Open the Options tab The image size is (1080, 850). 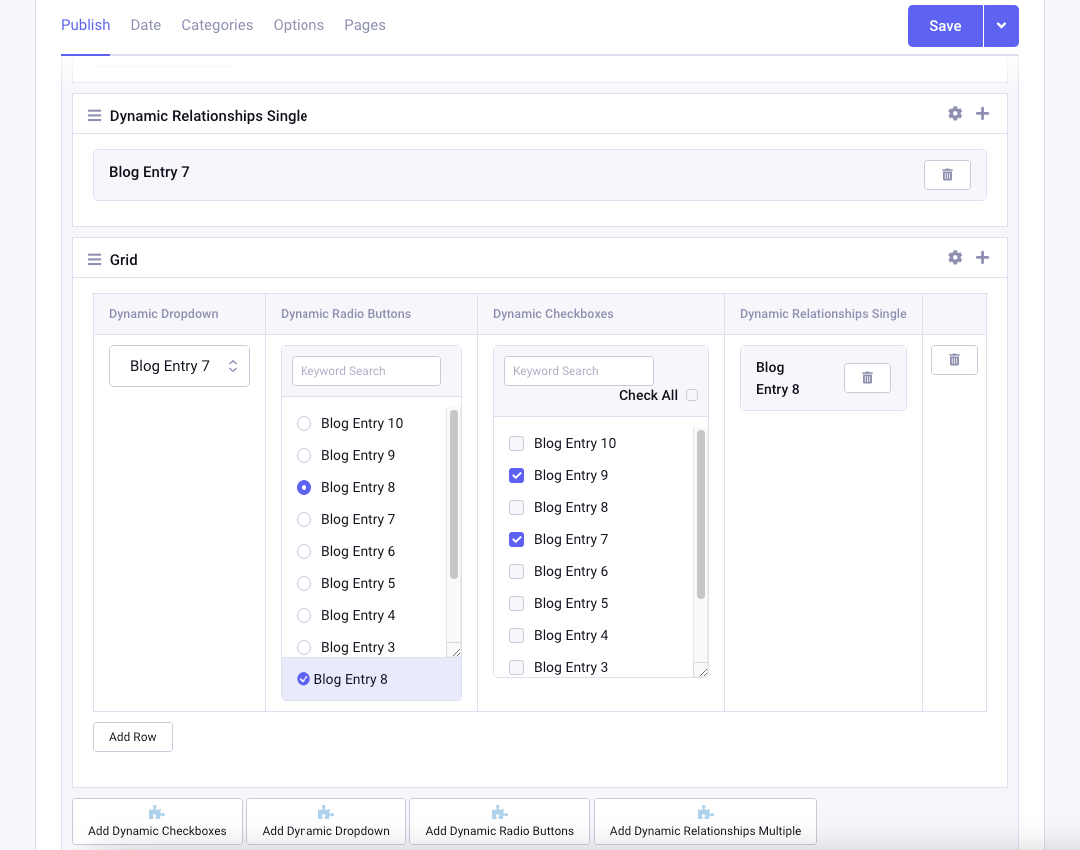pyautogui.click(x=298, y=25)
